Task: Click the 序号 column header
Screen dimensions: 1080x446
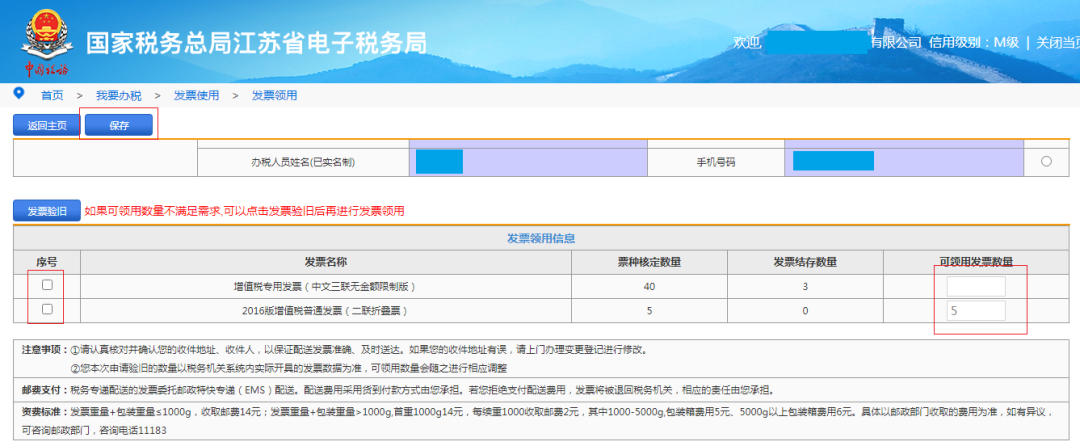Action: pyautogui.click(x=47, y=262)
